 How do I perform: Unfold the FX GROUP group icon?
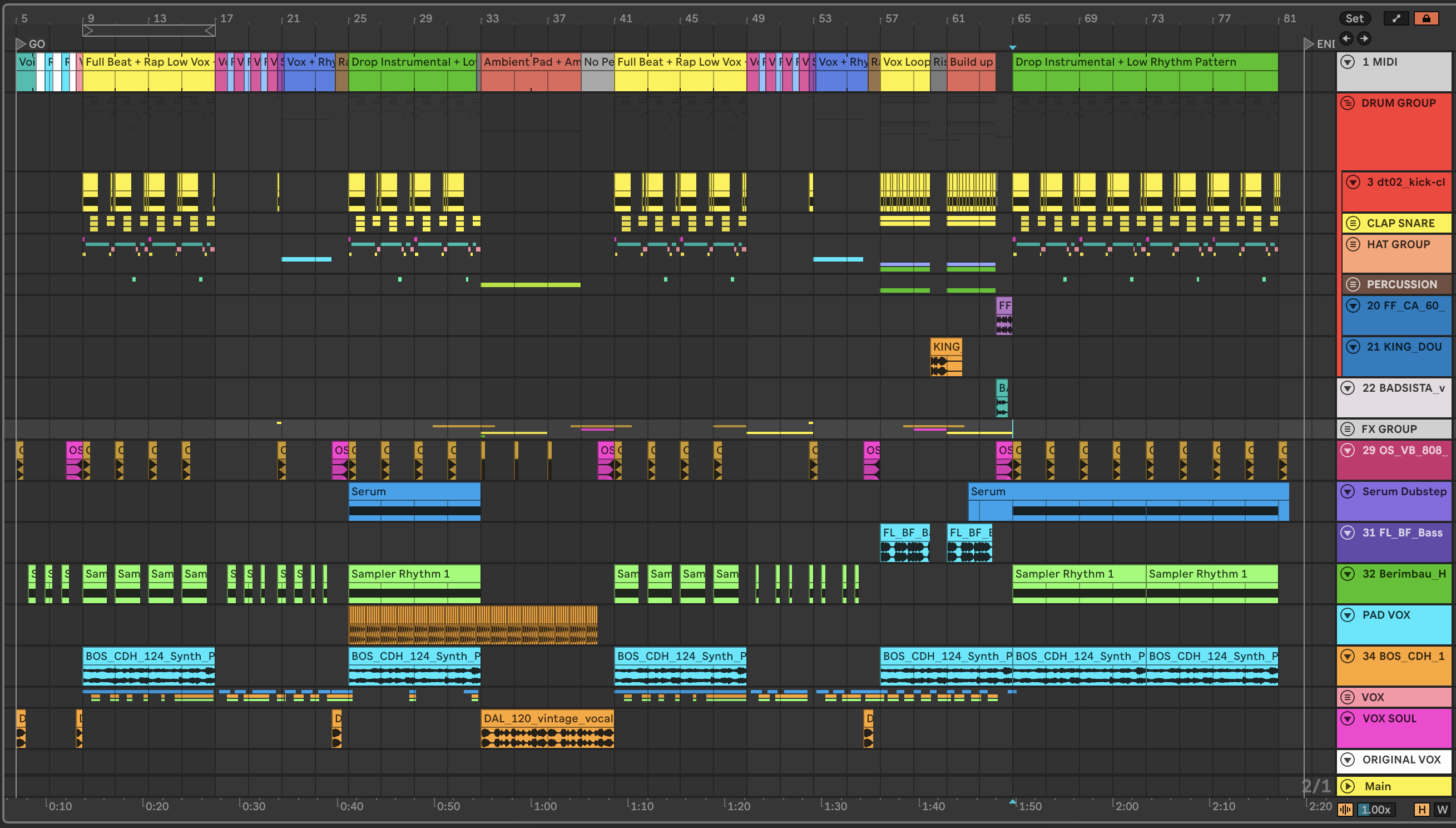coord(1348,429)
